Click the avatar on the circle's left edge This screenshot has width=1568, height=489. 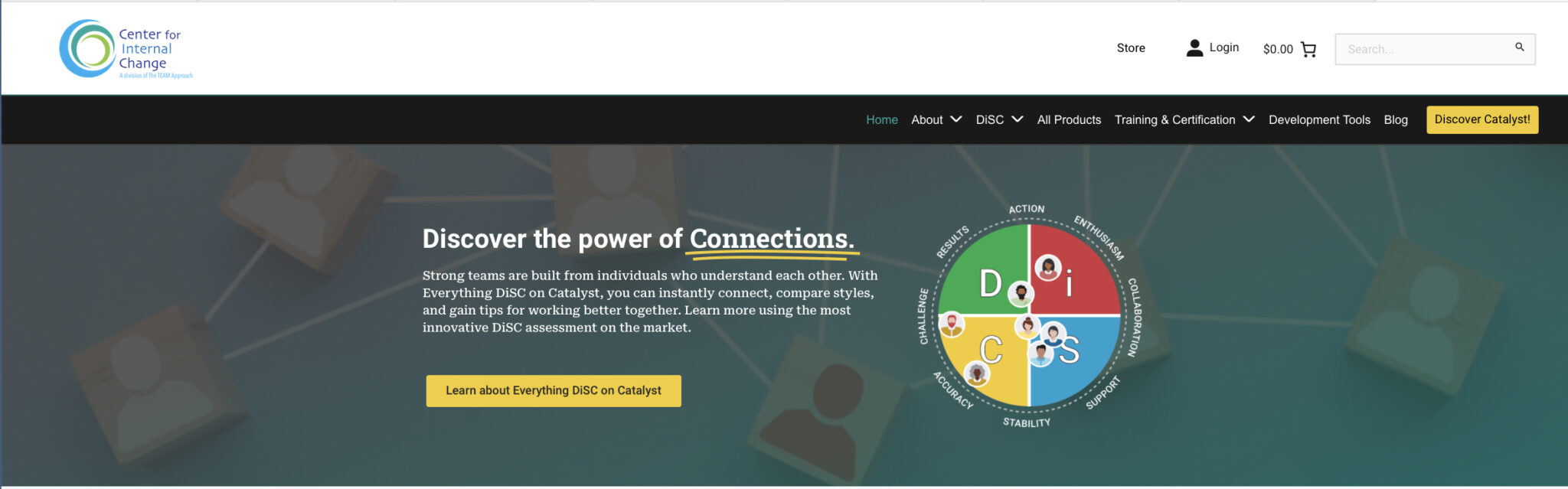tap(951, 324)
